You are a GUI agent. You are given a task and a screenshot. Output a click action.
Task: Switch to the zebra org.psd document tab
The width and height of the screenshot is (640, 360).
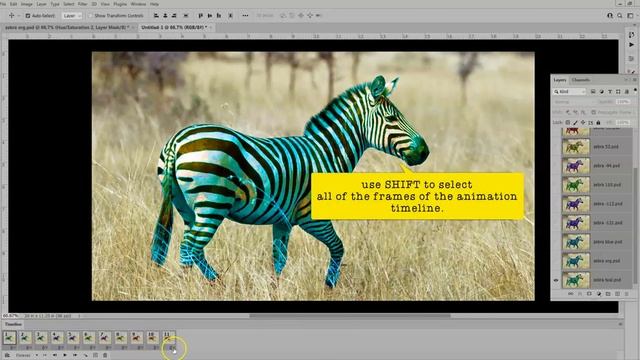68,27
